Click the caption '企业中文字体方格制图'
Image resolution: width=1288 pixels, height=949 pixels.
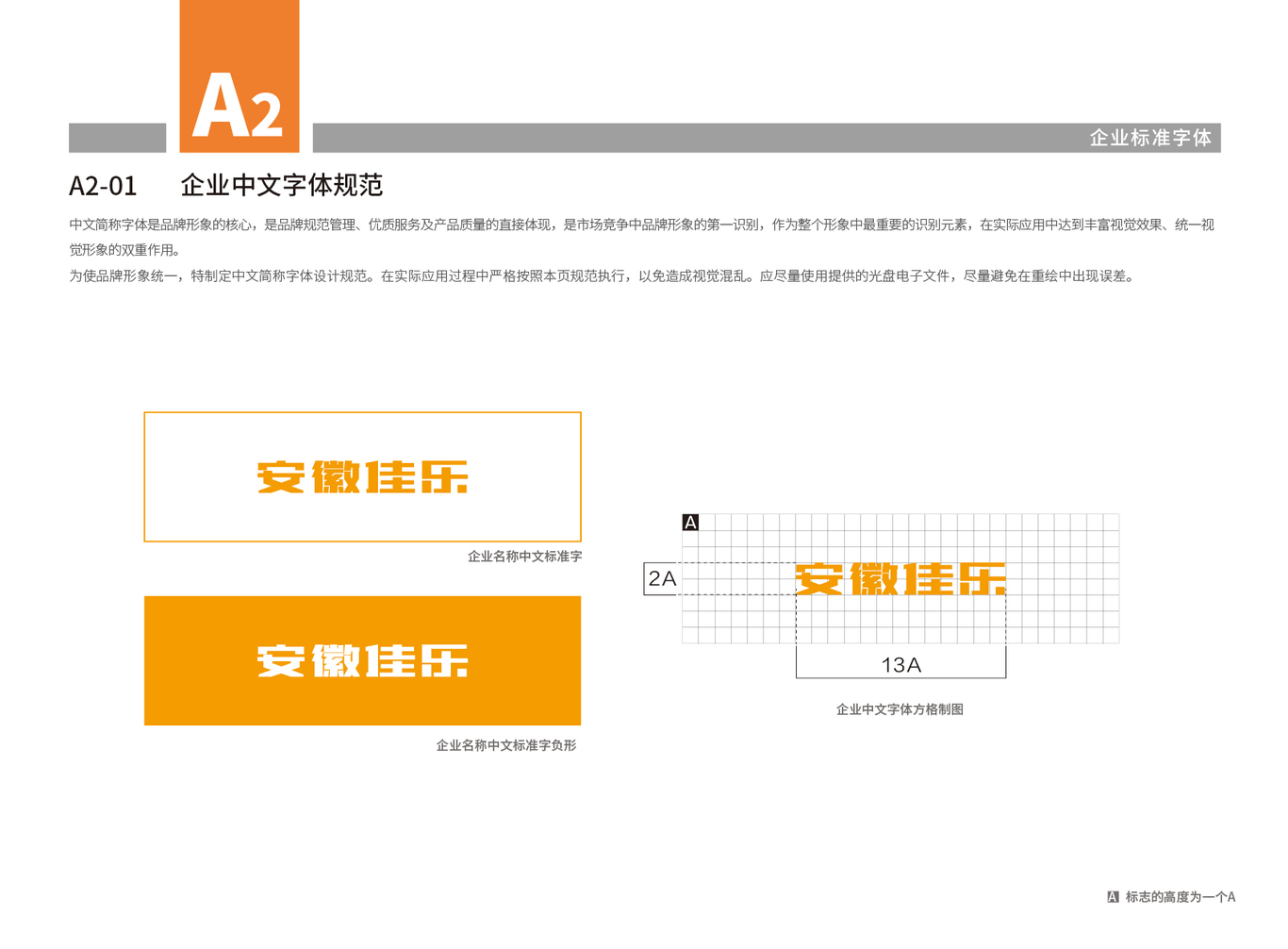point(900,709)
